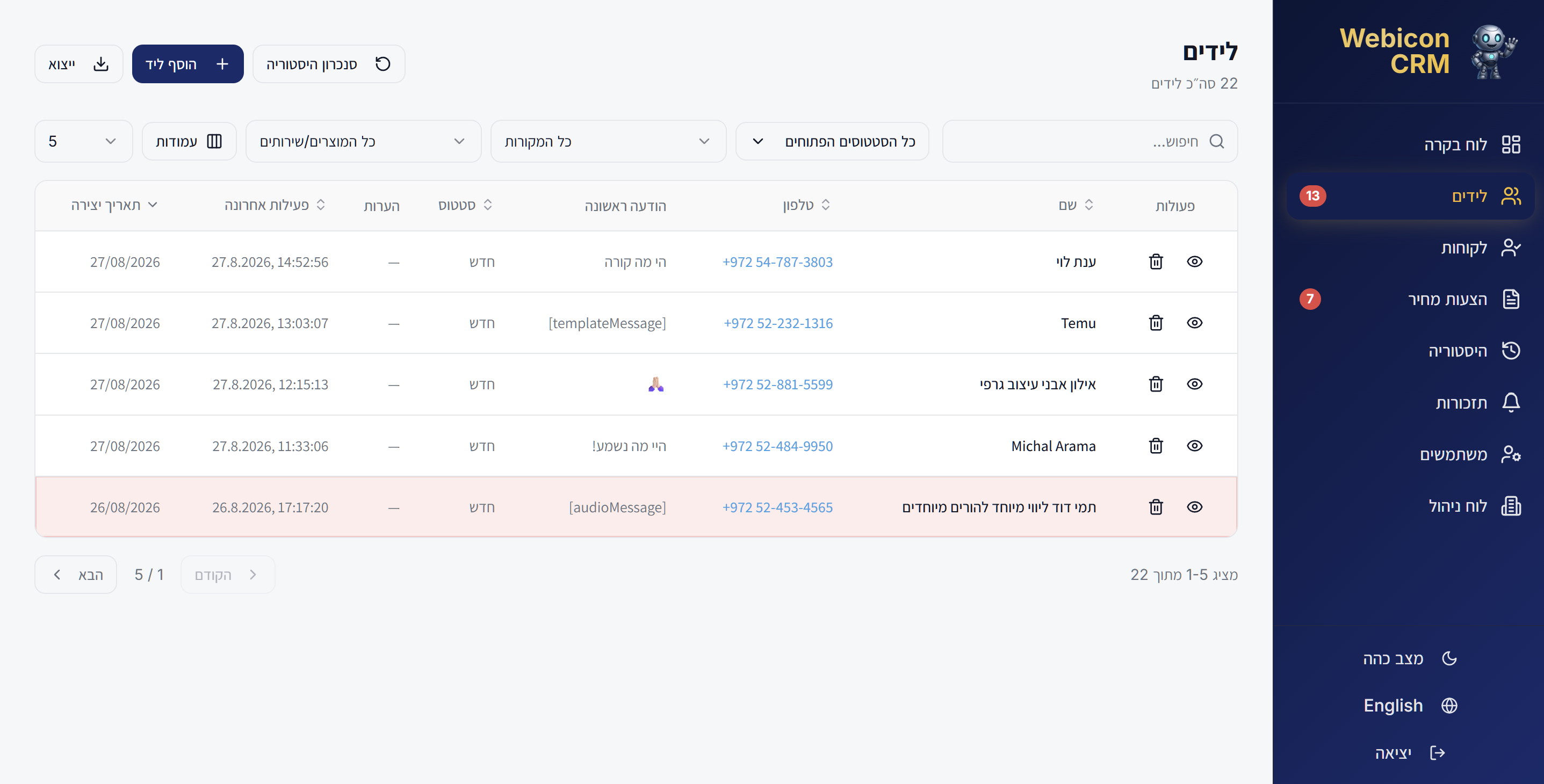Sort table by סטטוס column
The width and height of the screenshot is (1544, 784).
pos(465,206)
